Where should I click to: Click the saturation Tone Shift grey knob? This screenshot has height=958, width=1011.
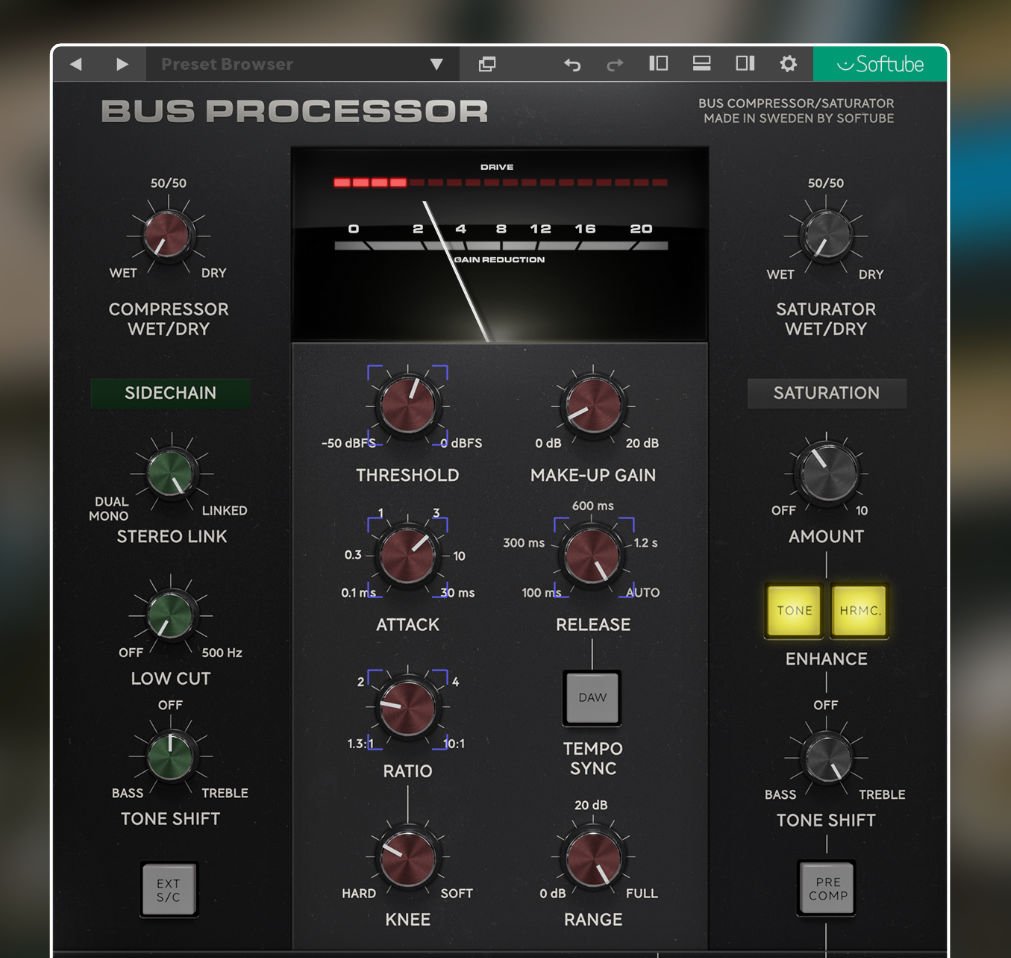click(827, 758)
